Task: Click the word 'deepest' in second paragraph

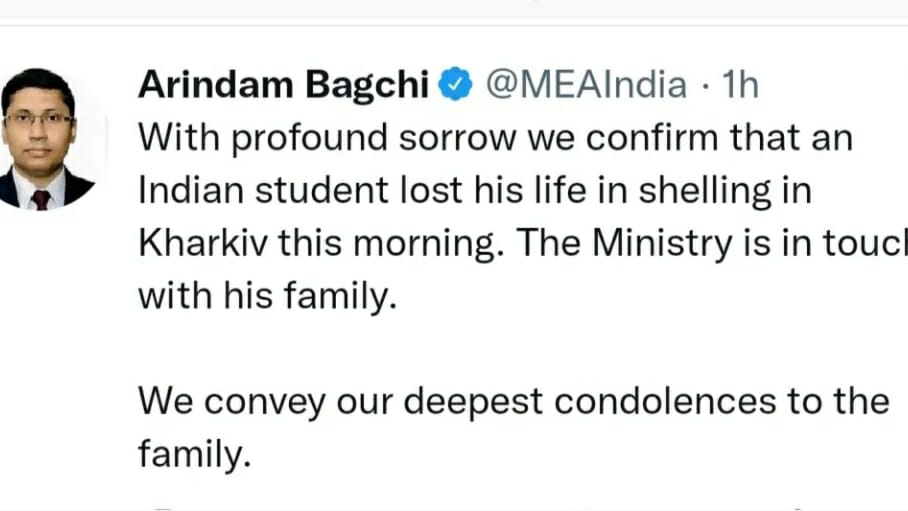Action: click(473, 402)
